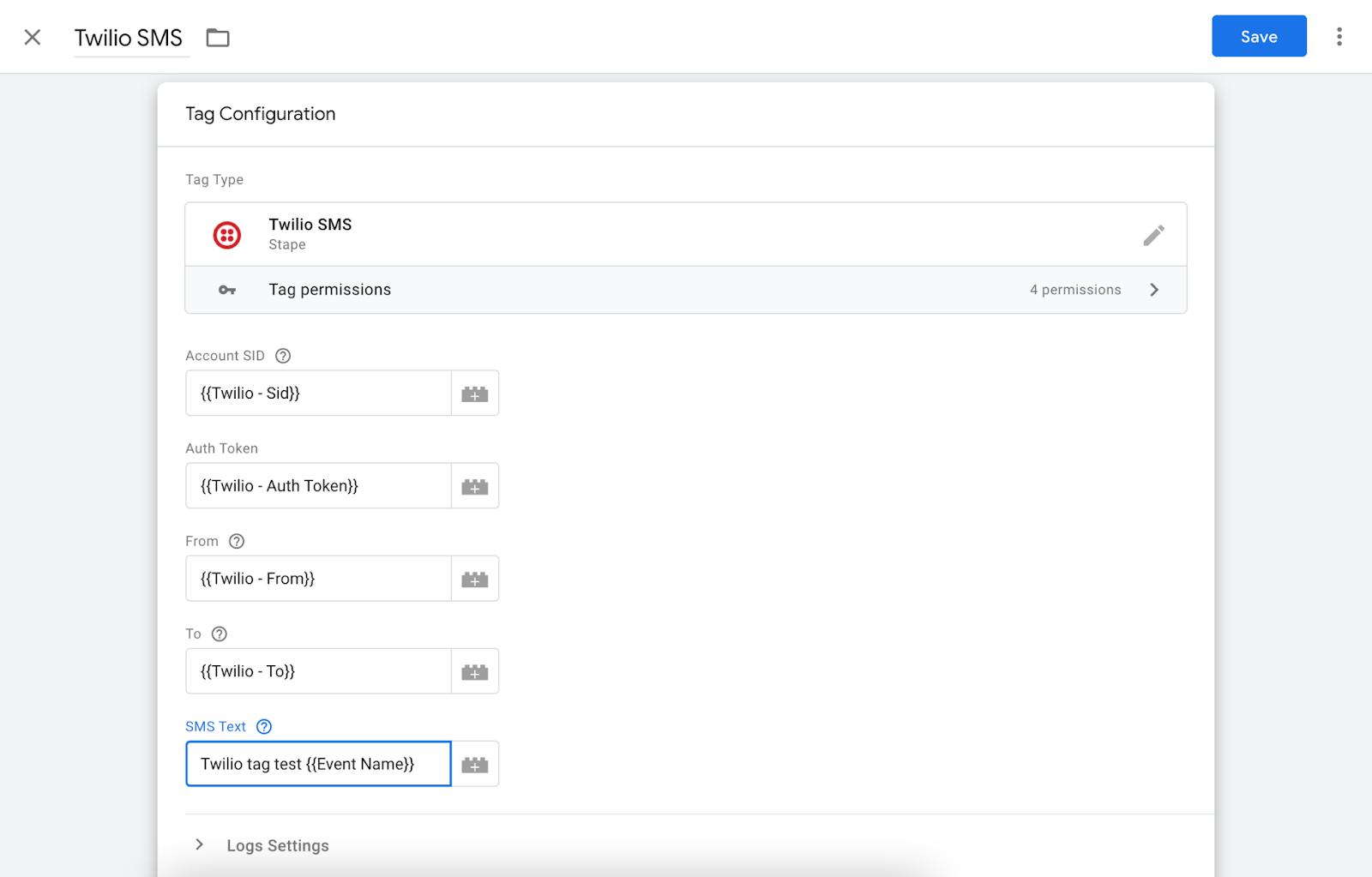Image resolution: width=1372 pixels, height=877 pixels.
Task: Open help tooltip for To field
Action: pyautogui.click(x=220, y=634)
